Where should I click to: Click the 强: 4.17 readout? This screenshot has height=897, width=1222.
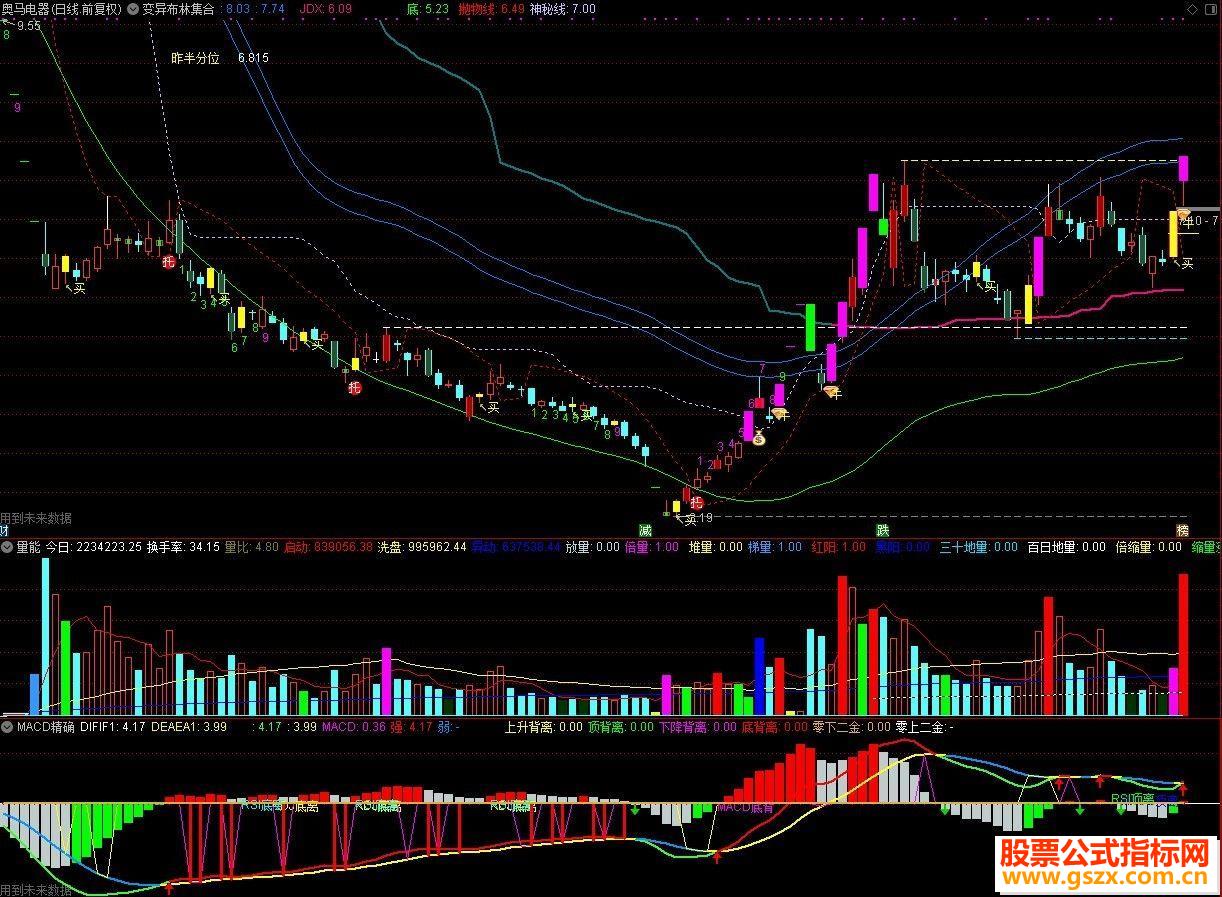(x=410, y=727)
